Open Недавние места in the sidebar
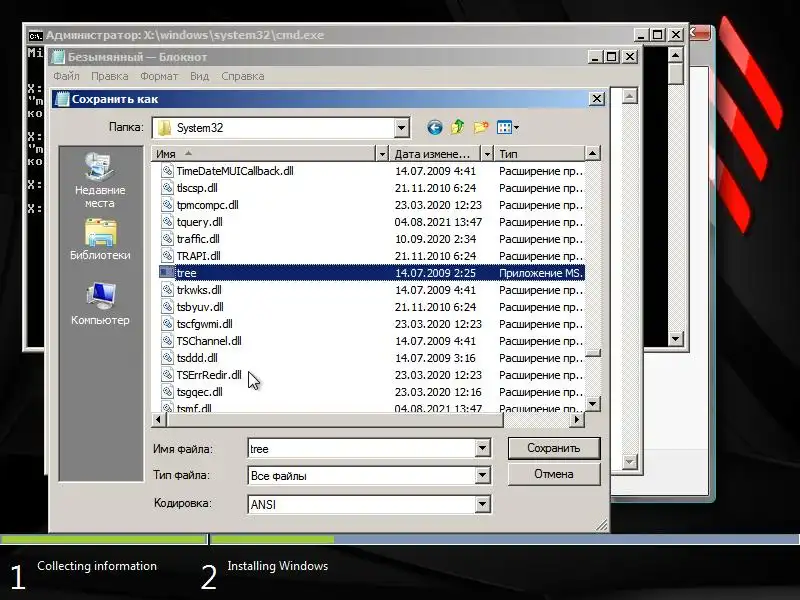 [x=100, y=181]
